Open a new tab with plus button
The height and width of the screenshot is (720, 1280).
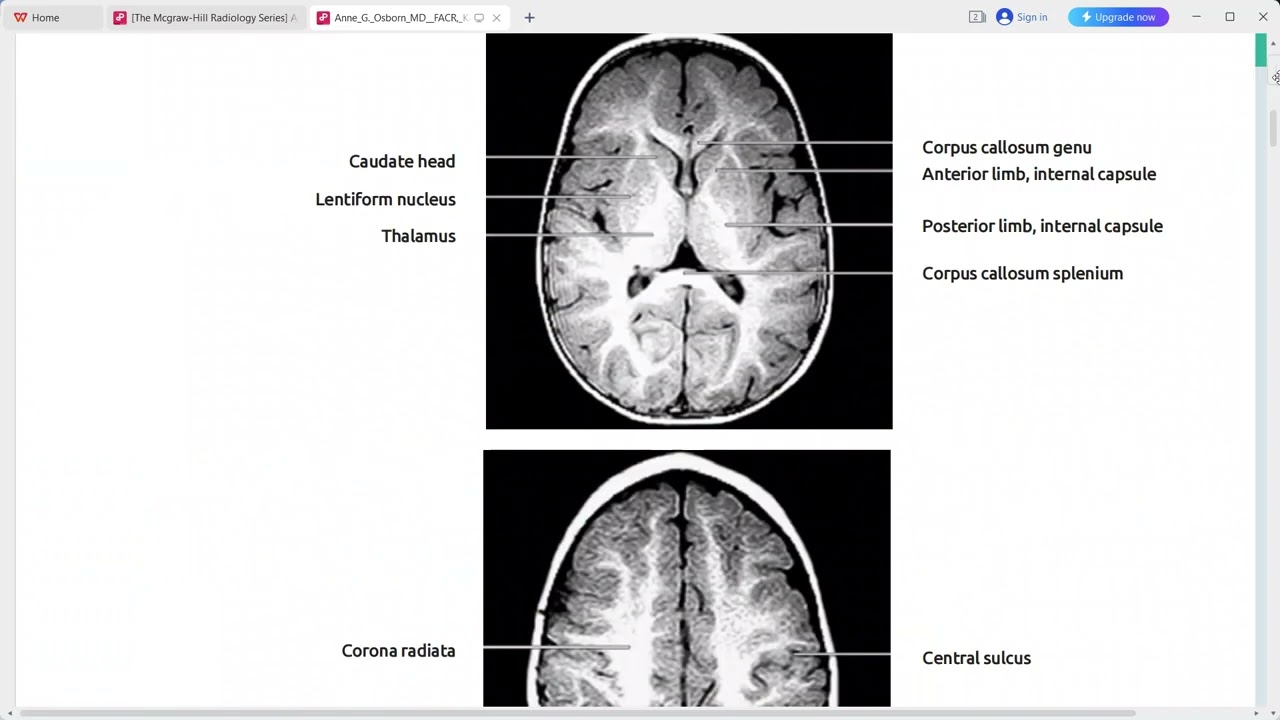coord(529,17)
